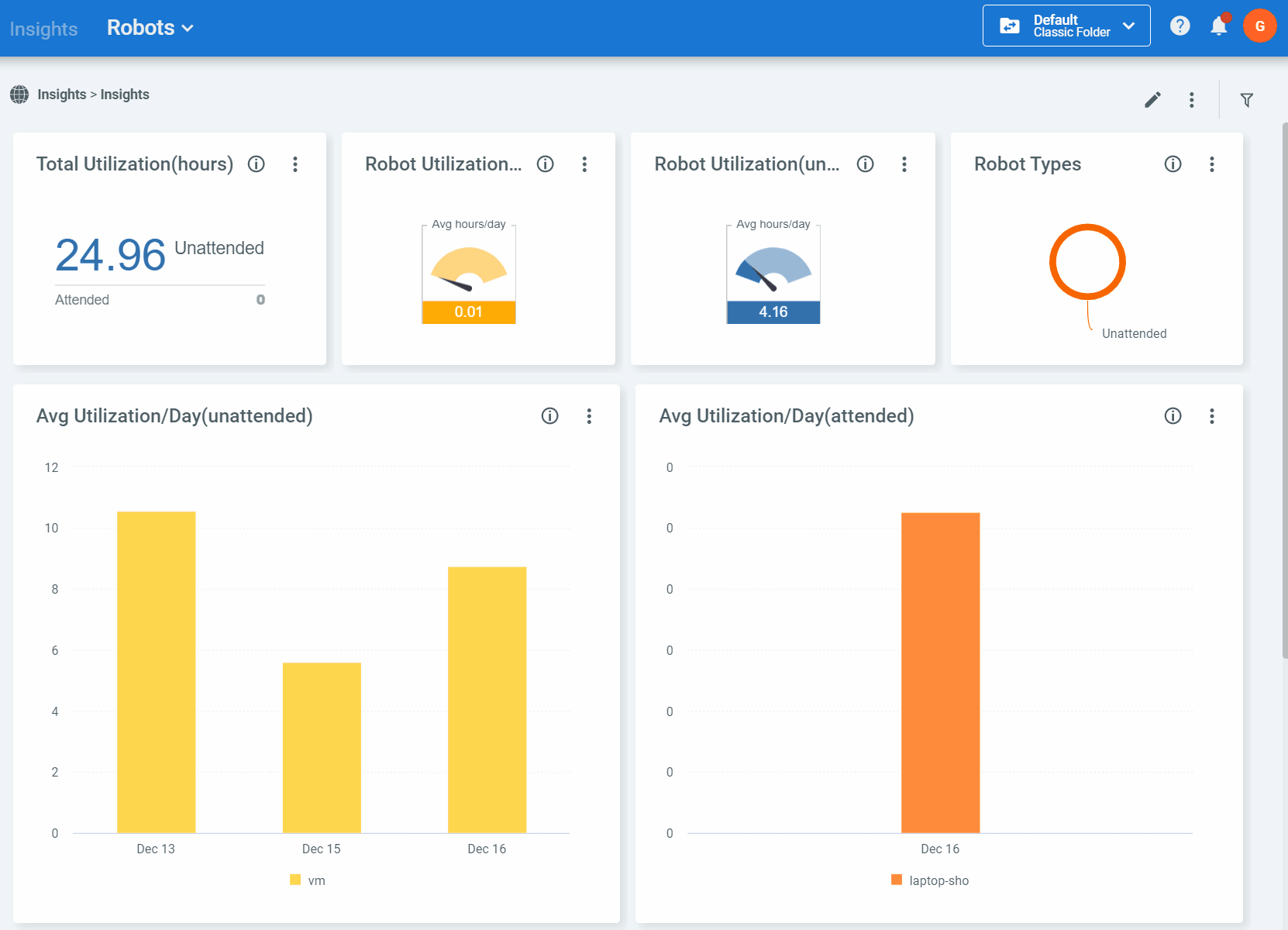Toggle the laptop-sho legend series

[x=930, y=880]
